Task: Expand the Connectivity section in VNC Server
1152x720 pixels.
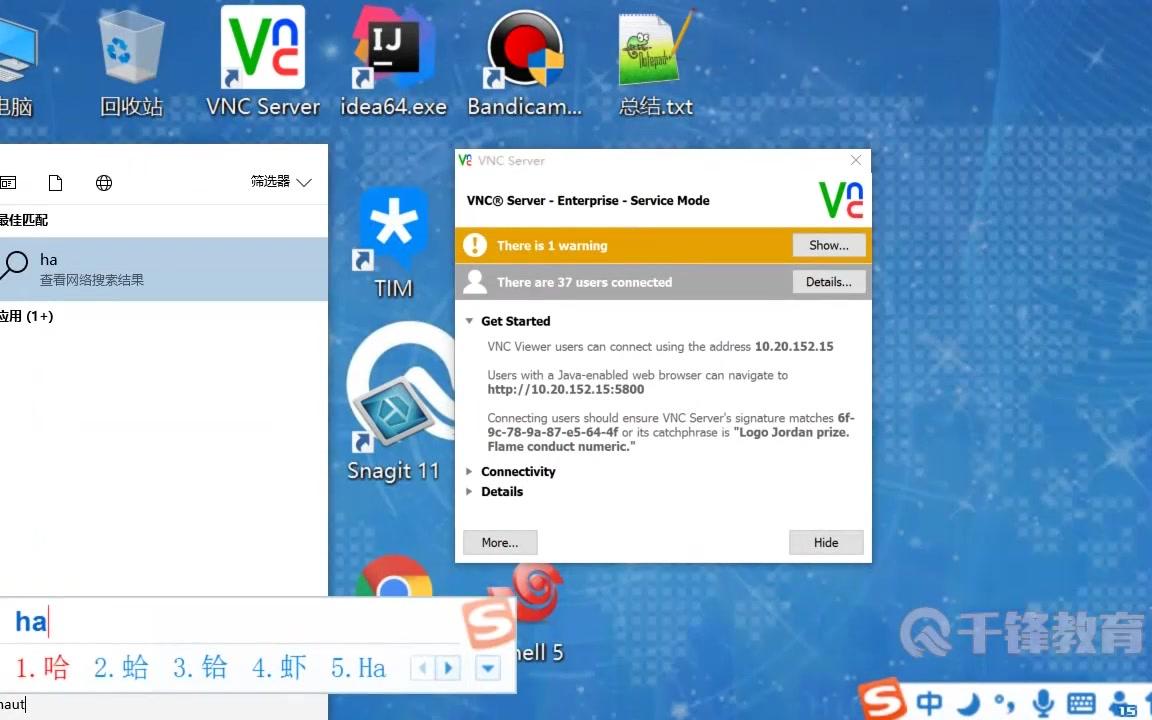Action: tap(518, 471)
